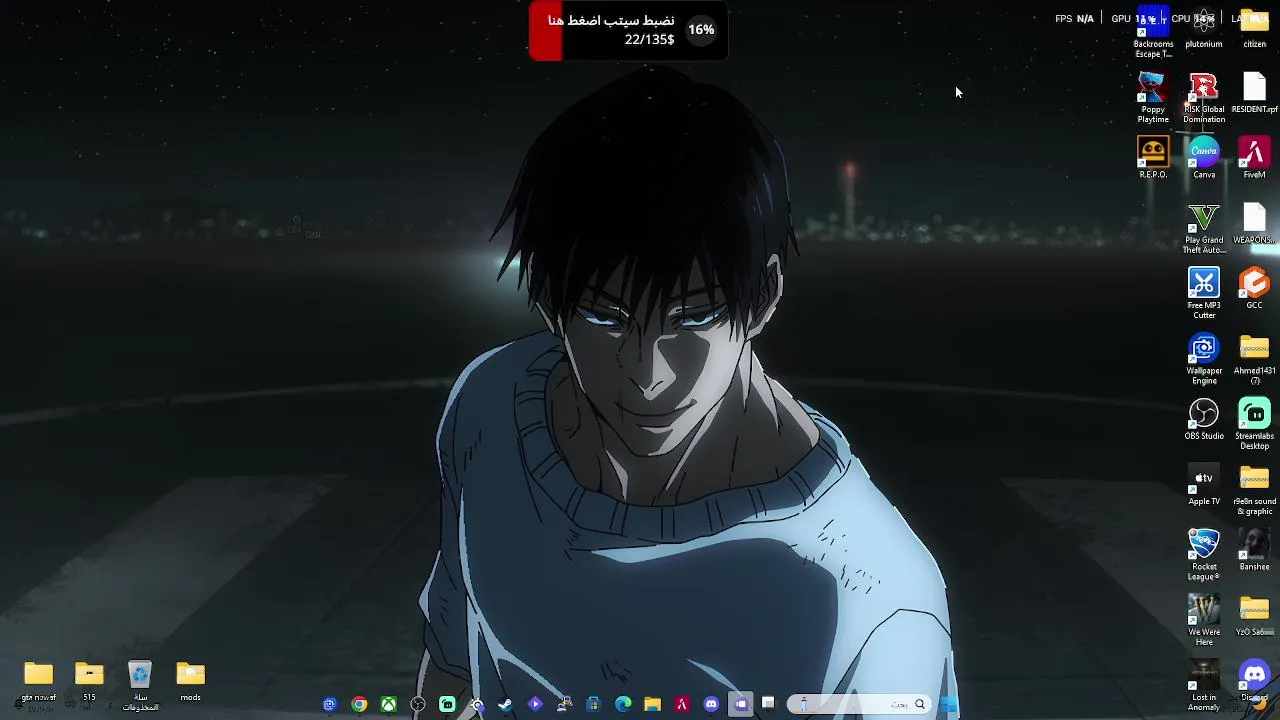Click the 16% label on goal widget
Image resolution: width=1280 pixels, height=720 pixels.
(x=701, y=30)
